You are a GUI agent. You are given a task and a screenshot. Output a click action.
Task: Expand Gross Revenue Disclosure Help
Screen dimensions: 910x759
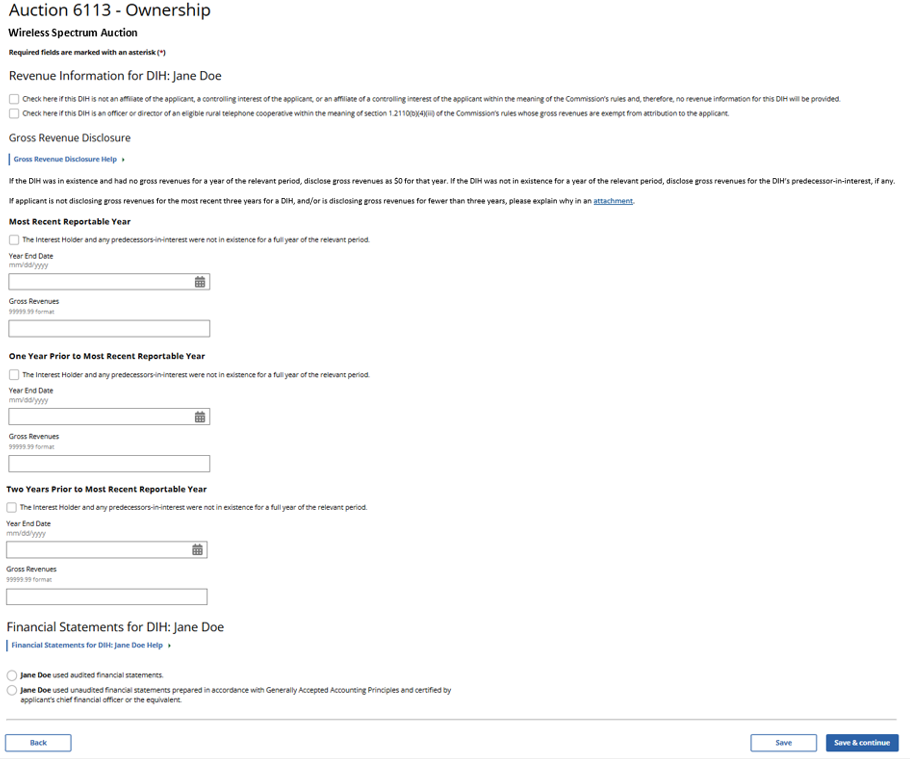click(68, 159)
